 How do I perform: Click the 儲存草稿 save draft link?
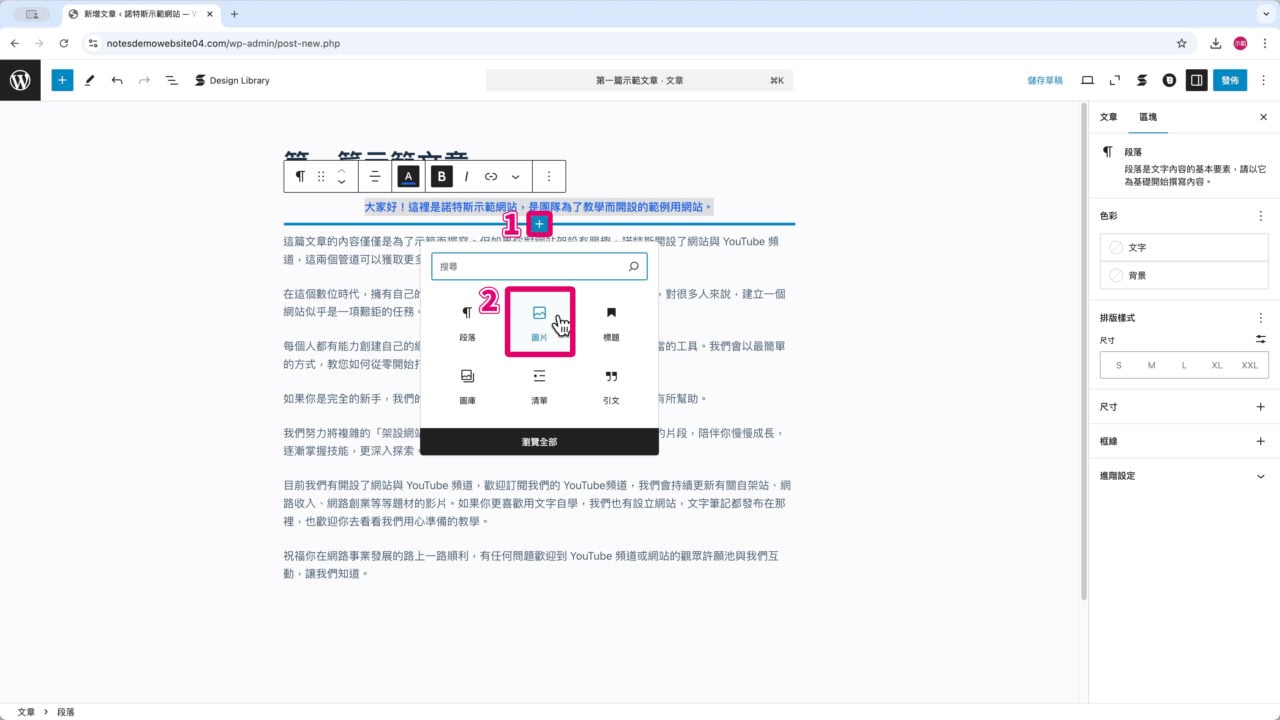(x=1043, y=80)
